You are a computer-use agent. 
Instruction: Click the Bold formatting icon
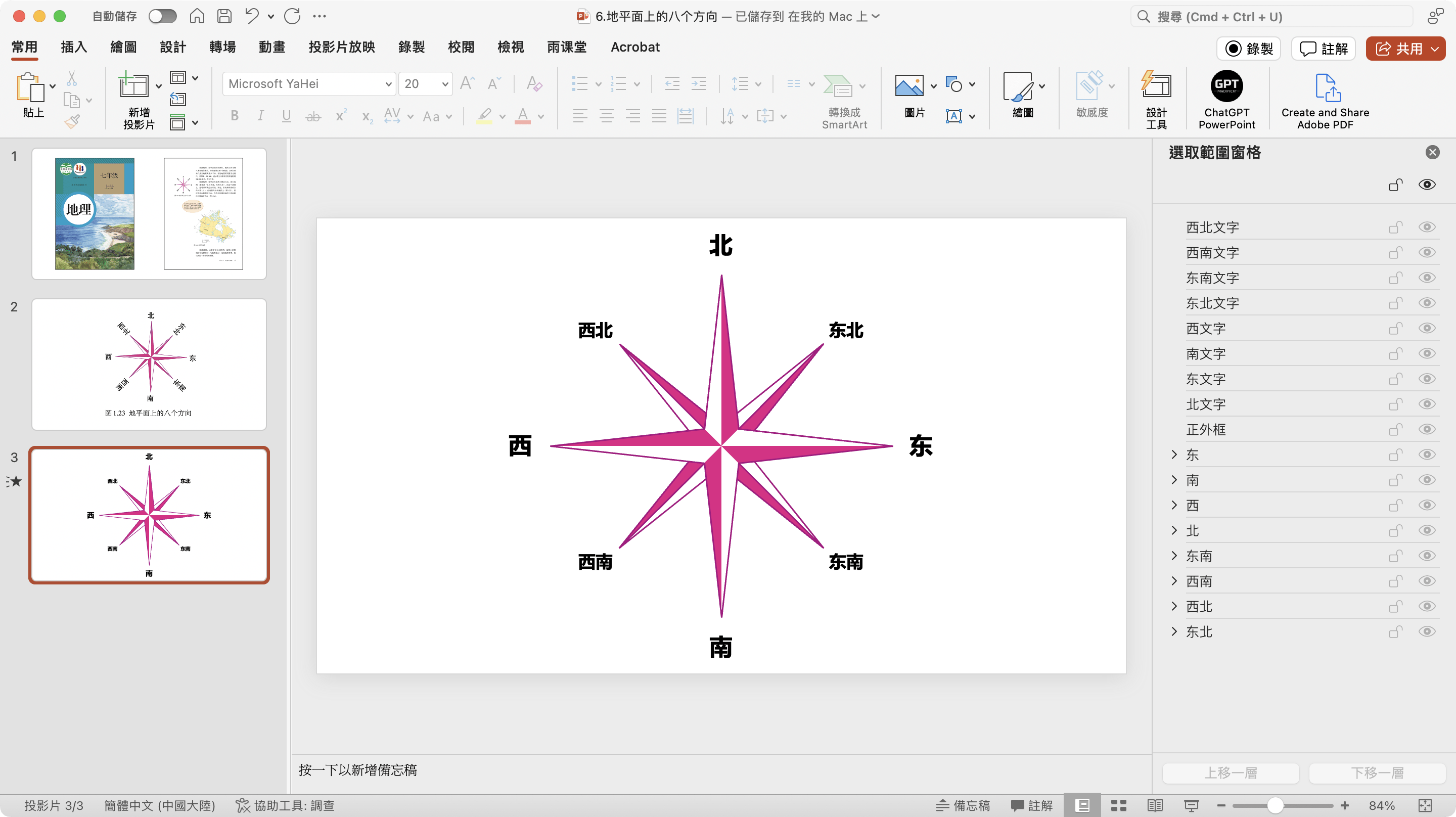(x=235, y=116)
